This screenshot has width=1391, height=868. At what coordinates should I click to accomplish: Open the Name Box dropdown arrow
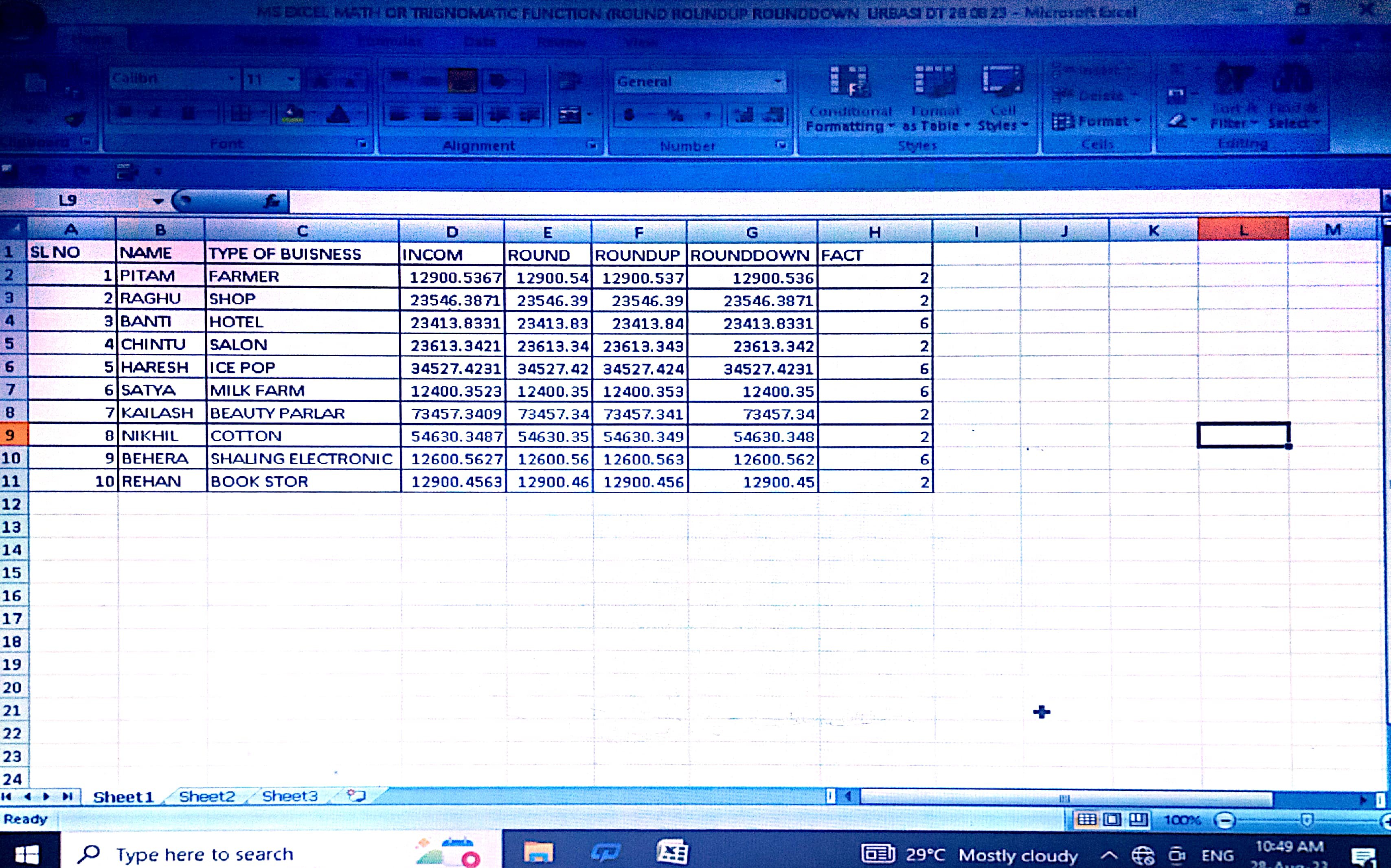tap(158, 201)
